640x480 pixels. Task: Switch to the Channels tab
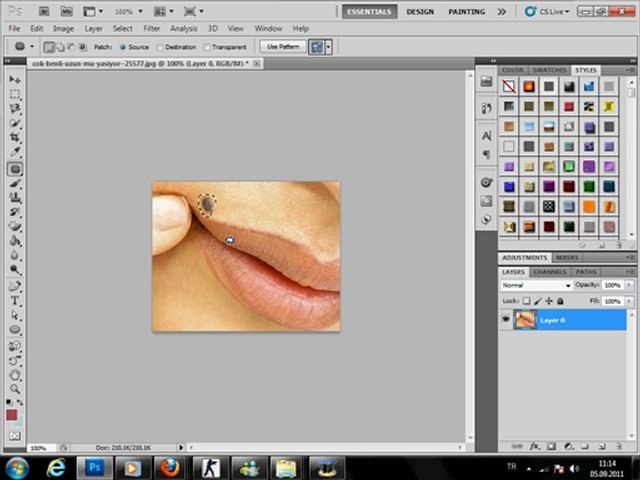pyautogui.click(x=549, y=272)
